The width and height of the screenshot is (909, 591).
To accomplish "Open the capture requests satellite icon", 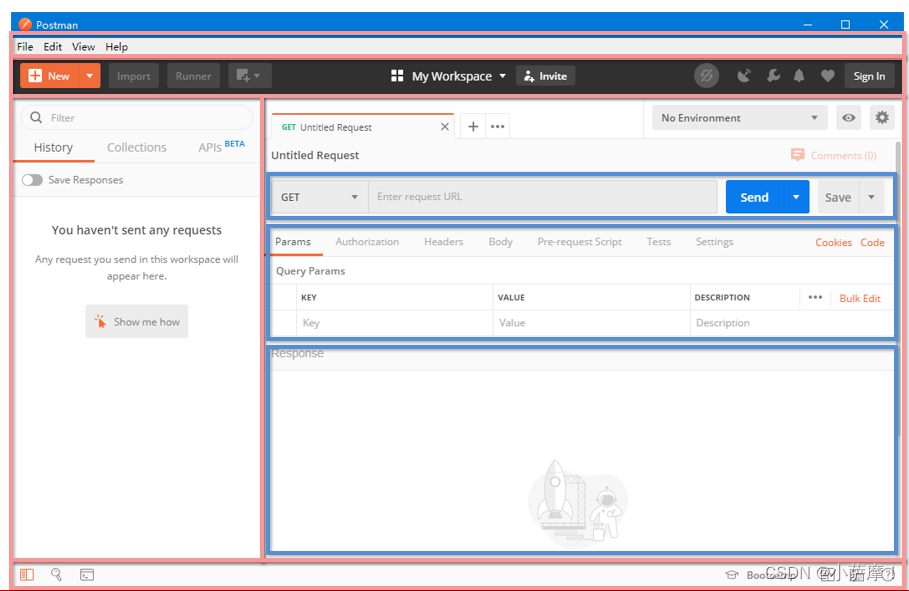I will click(x=744, y=76).
